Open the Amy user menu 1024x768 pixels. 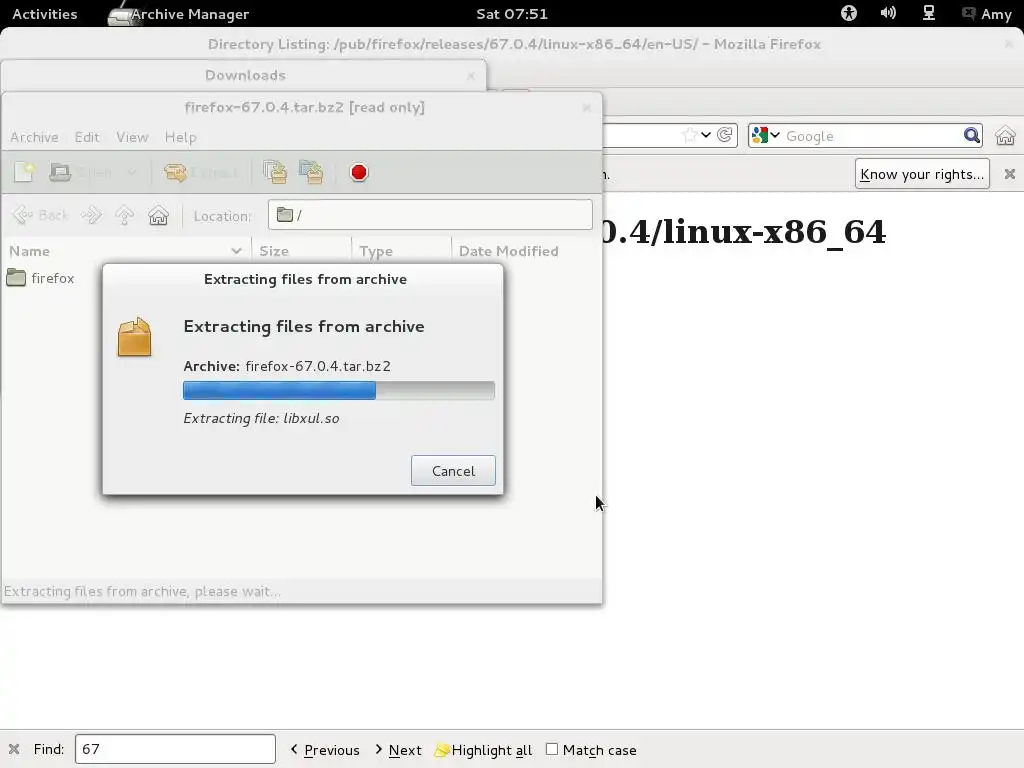point(987,14)
